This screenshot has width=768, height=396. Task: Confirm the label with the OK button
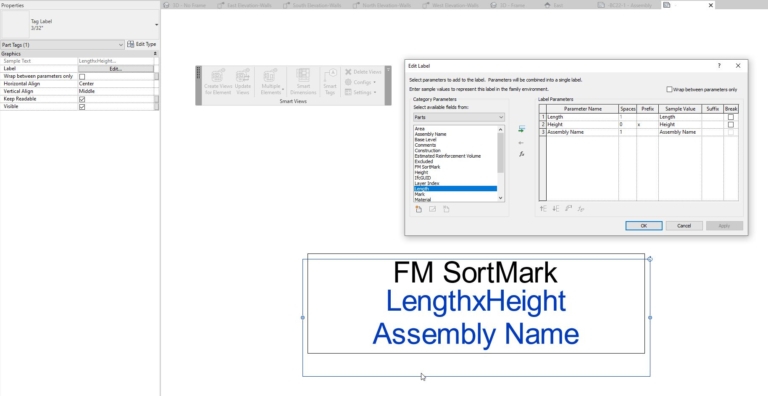(x=644, y=225)
